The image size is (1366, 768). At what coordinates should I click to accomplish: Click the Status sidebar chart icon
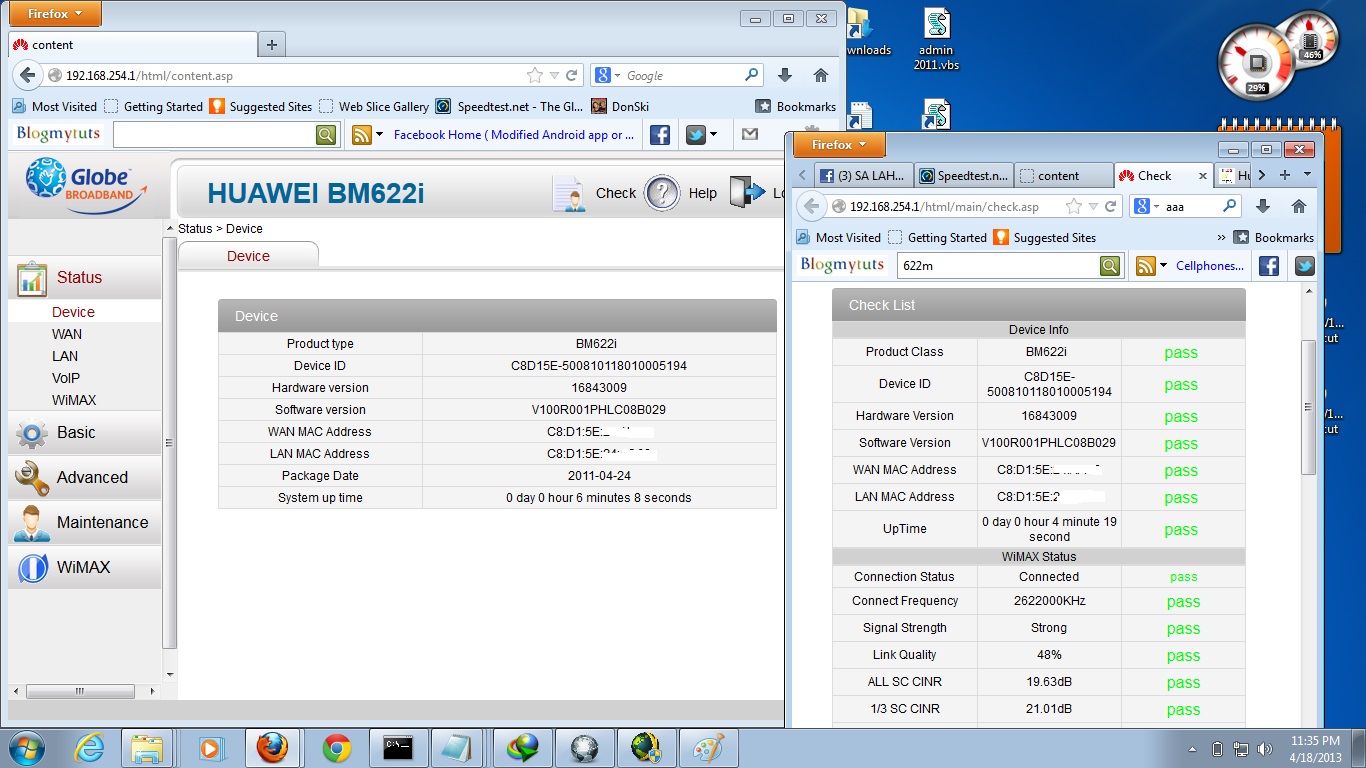(32, 278)
